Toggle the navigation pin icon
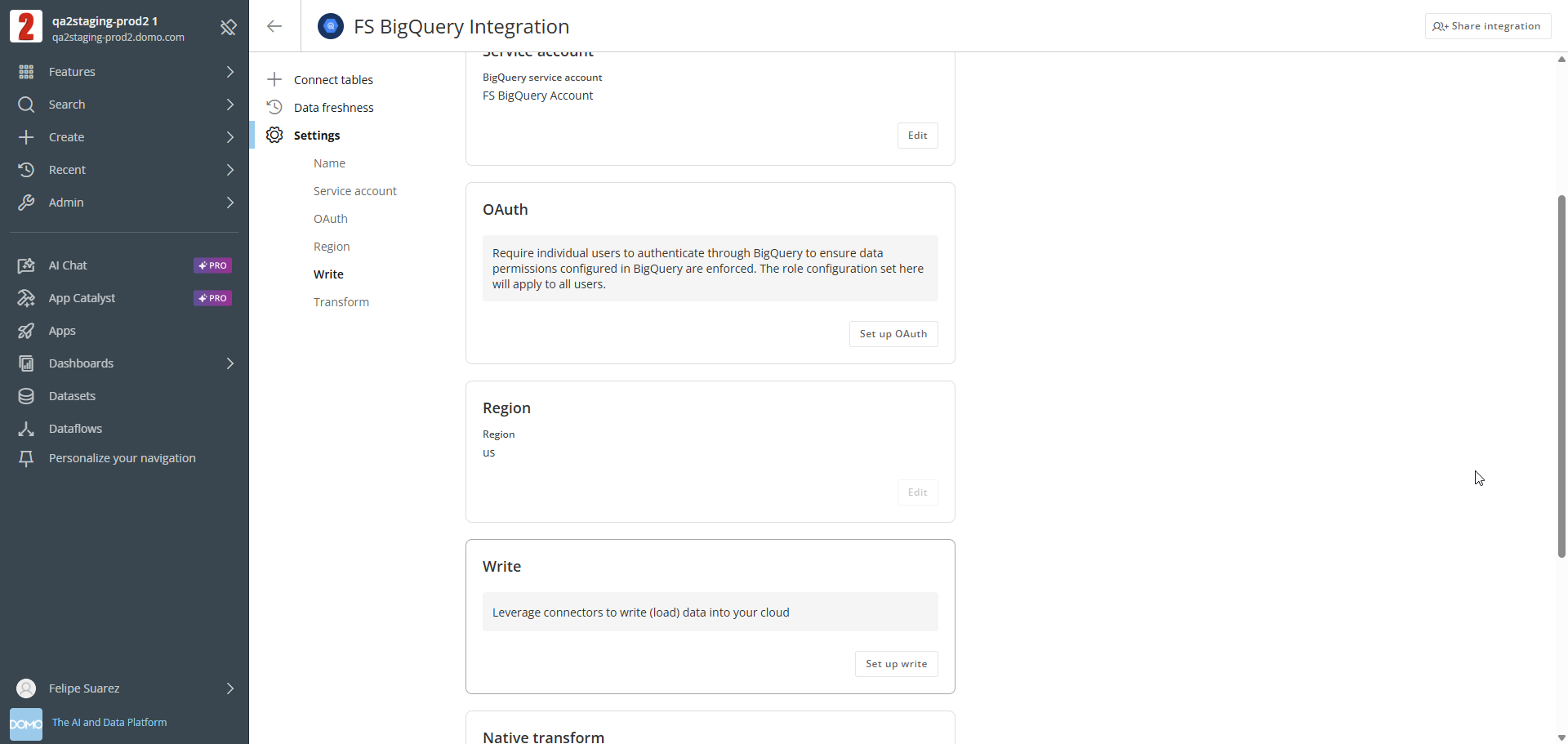The image size is (1568, 744). point(229,28)
